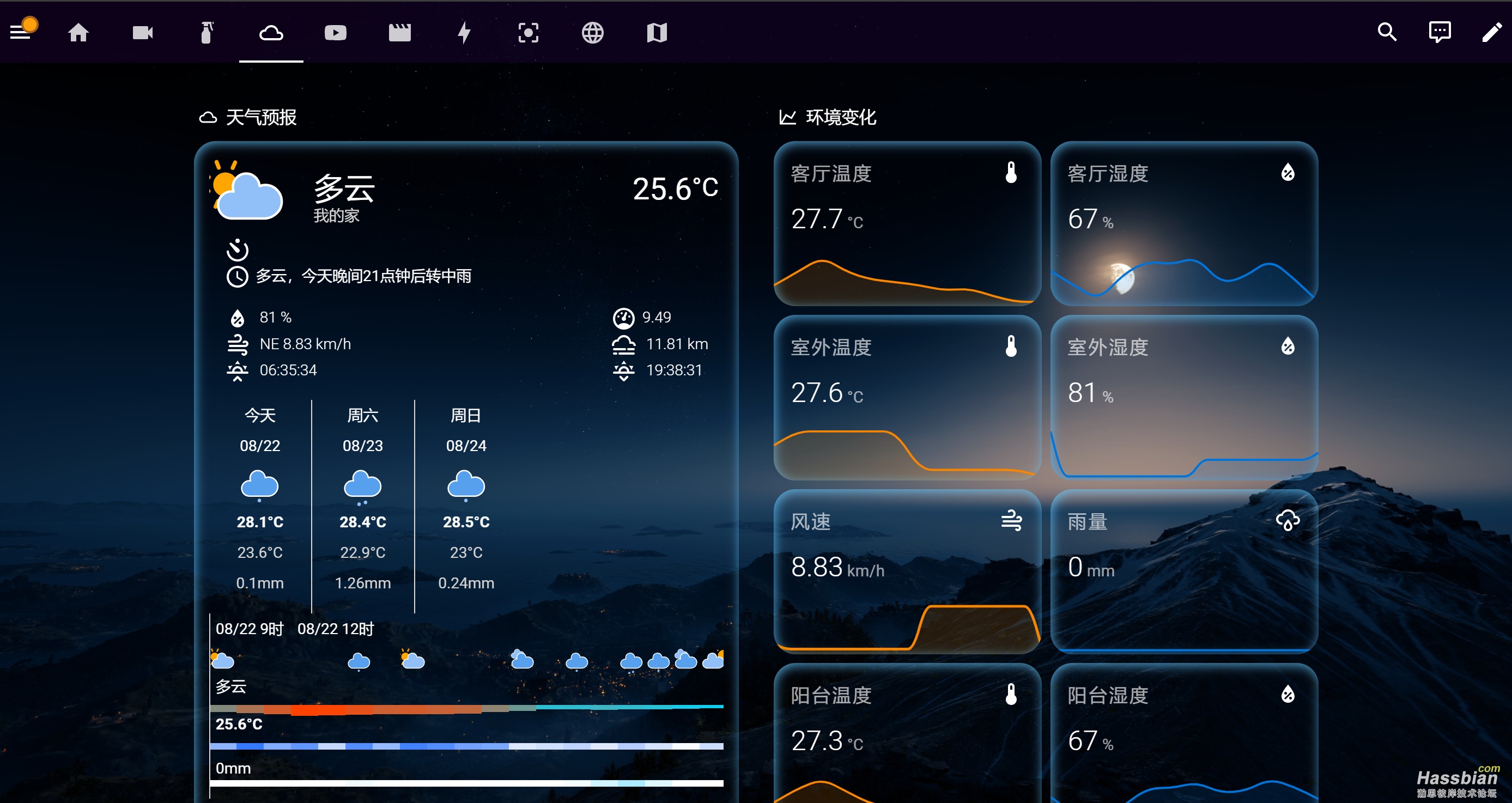This screenshot has width=1512, height=803.
Task: Open the 客厅温度 sensor card
Action: pyautogui.click(x=907, y=223)
